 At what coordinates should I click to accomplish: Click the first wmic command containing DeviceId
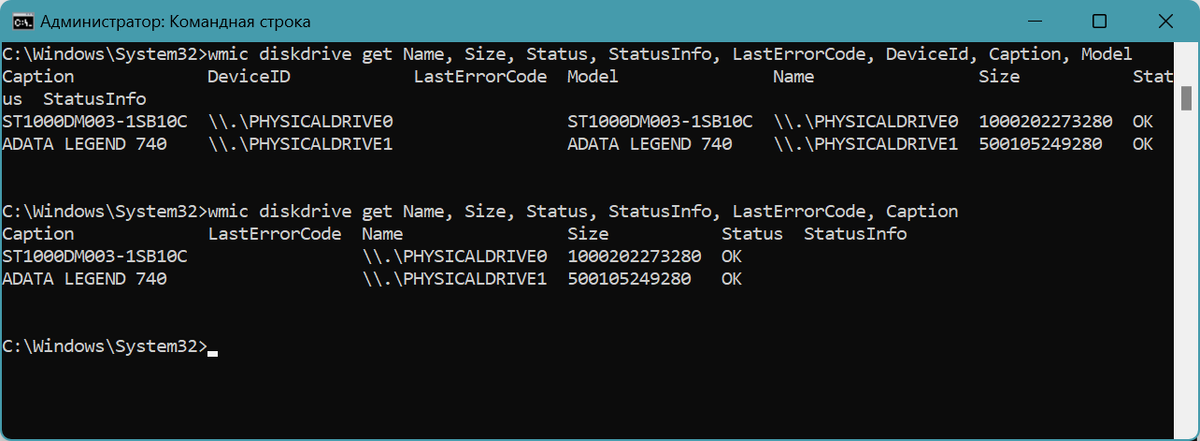tap(669, 54)
